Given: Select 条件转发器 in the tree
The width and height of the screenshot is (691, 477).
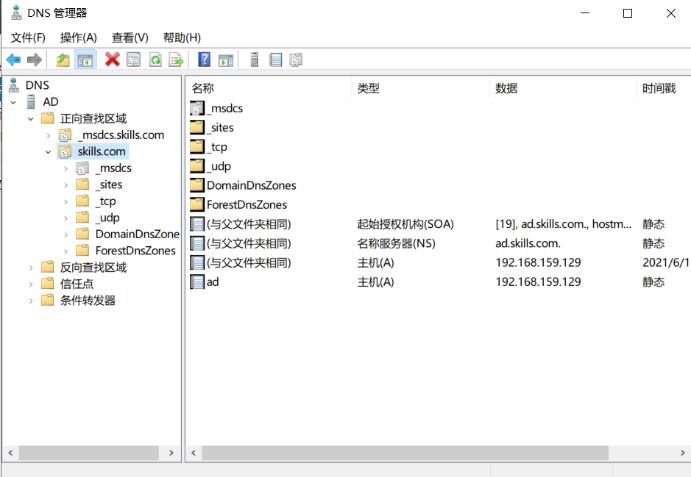Looking at the screenshot, I should click(x=88, y=301).
